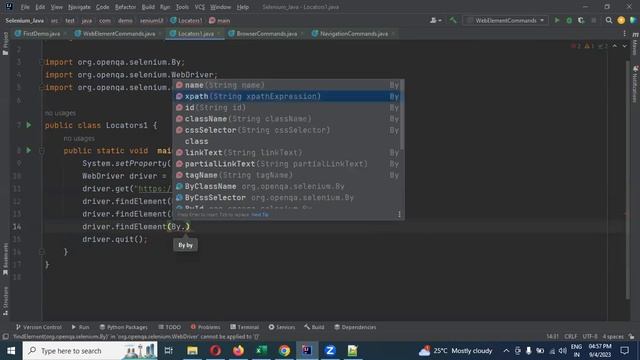Open Version Control tool window

click(38, 327)
